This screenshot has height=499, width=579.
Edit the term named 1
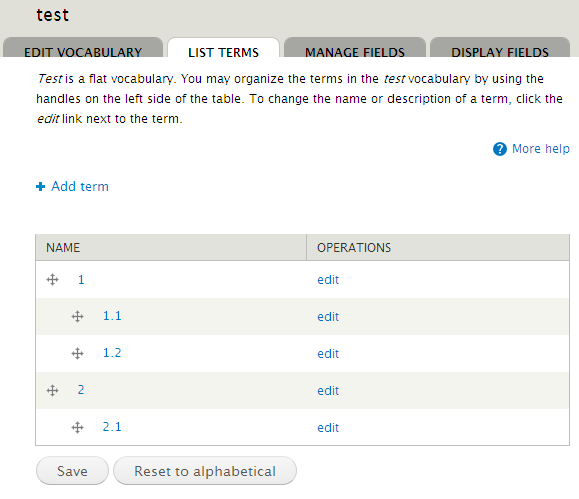point(328,280)
